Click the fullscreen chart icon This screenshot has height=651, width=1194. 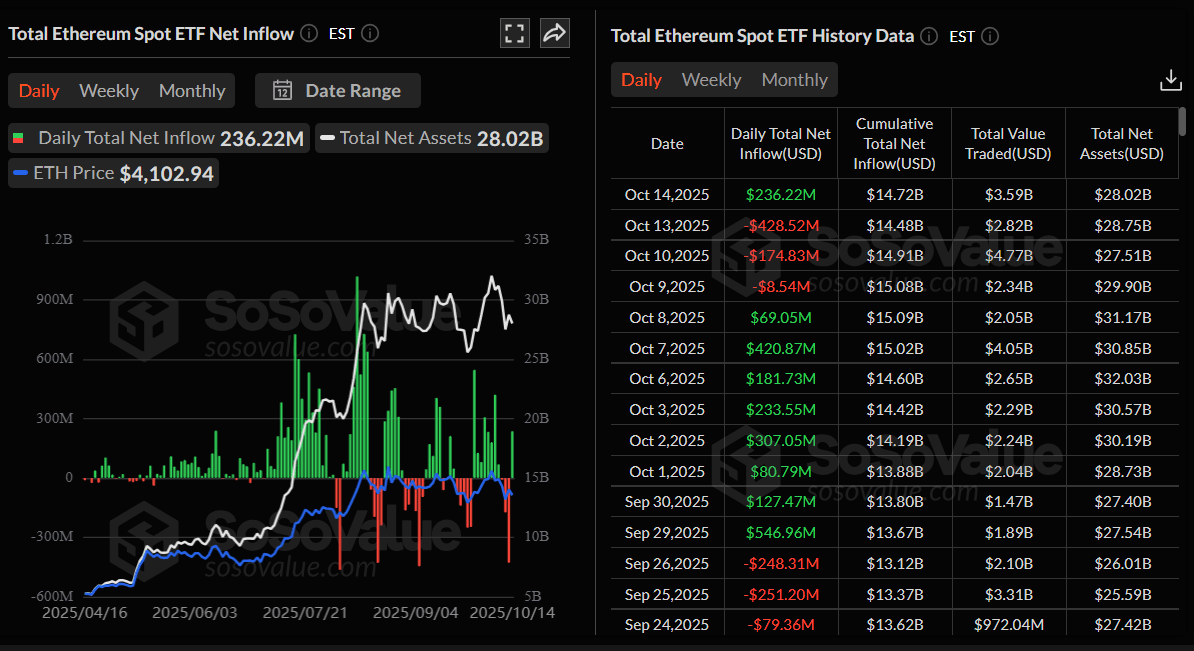pos(515,33)
